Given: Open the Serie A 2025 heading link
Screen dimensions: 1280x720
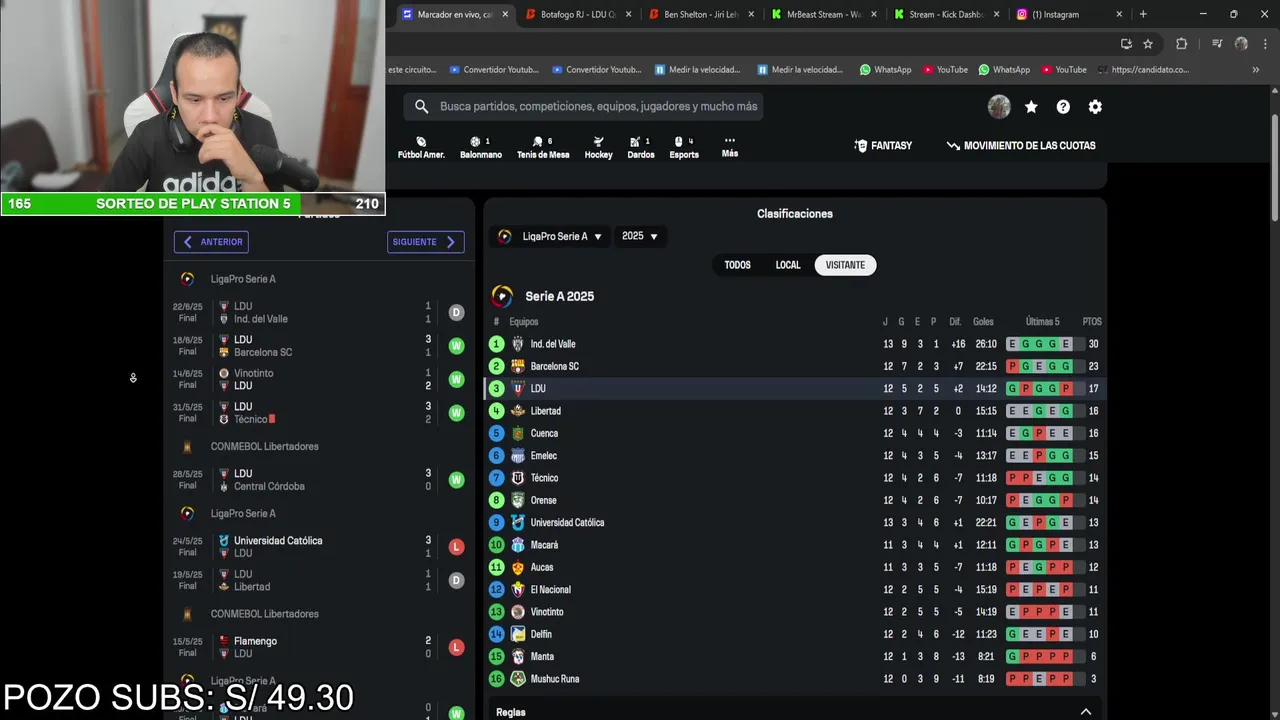Looking at the screenshot, I should tap(559, 297).
